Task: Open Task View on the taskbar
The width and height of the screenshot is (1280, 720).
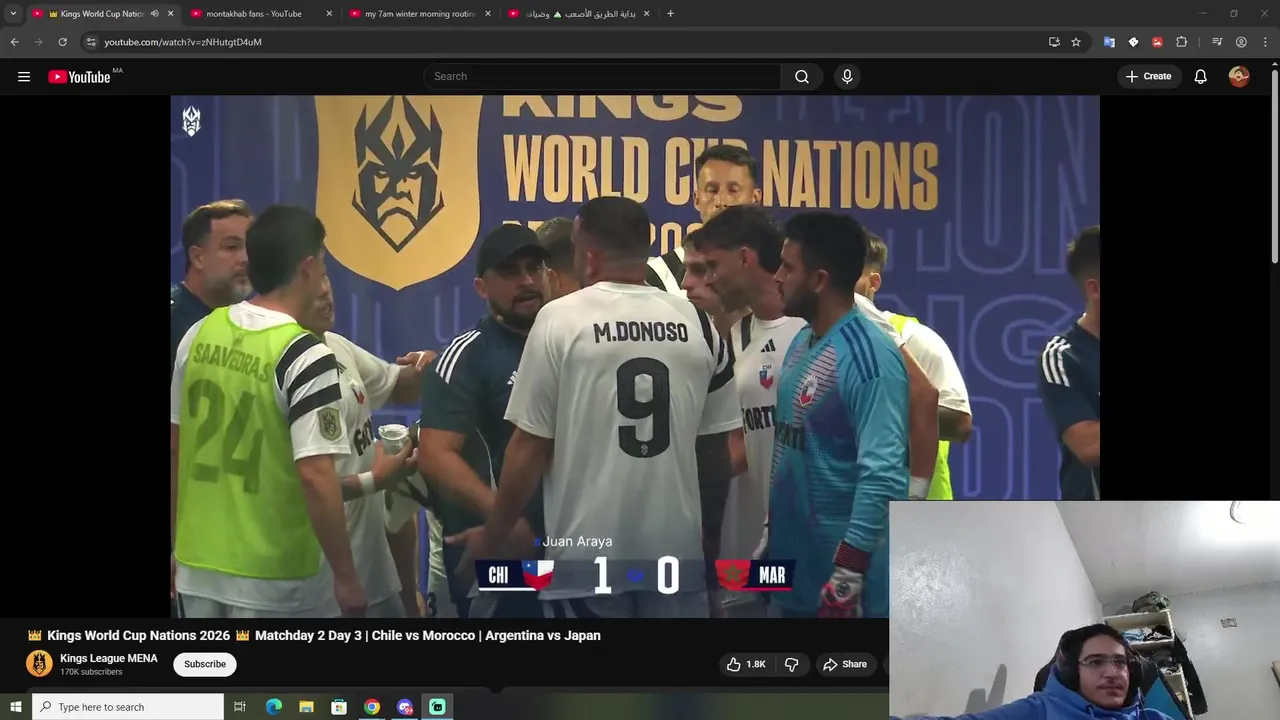Action: coord(240,707)
